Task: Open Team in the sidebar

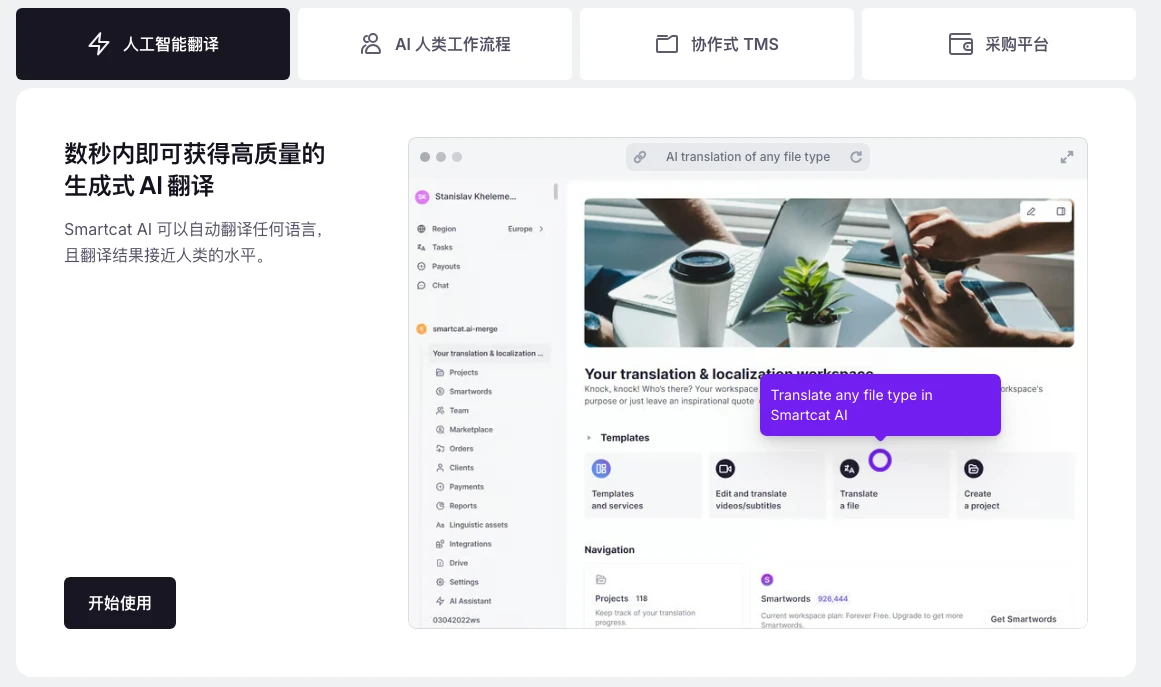Action: 459,410
